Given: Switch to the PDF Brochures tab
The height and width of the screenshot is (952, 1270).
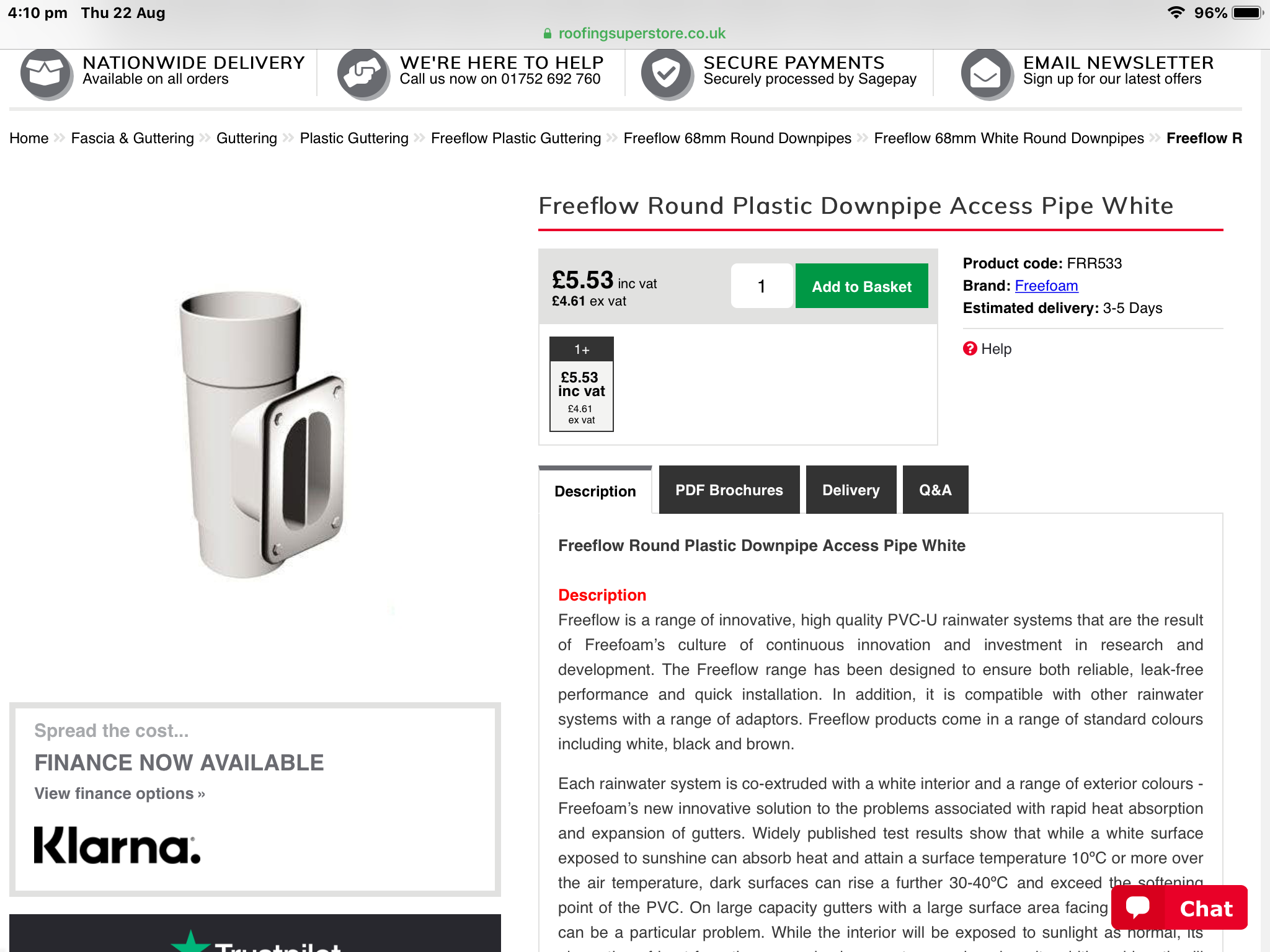Looking at the screenshot, I should pos(729,490).
